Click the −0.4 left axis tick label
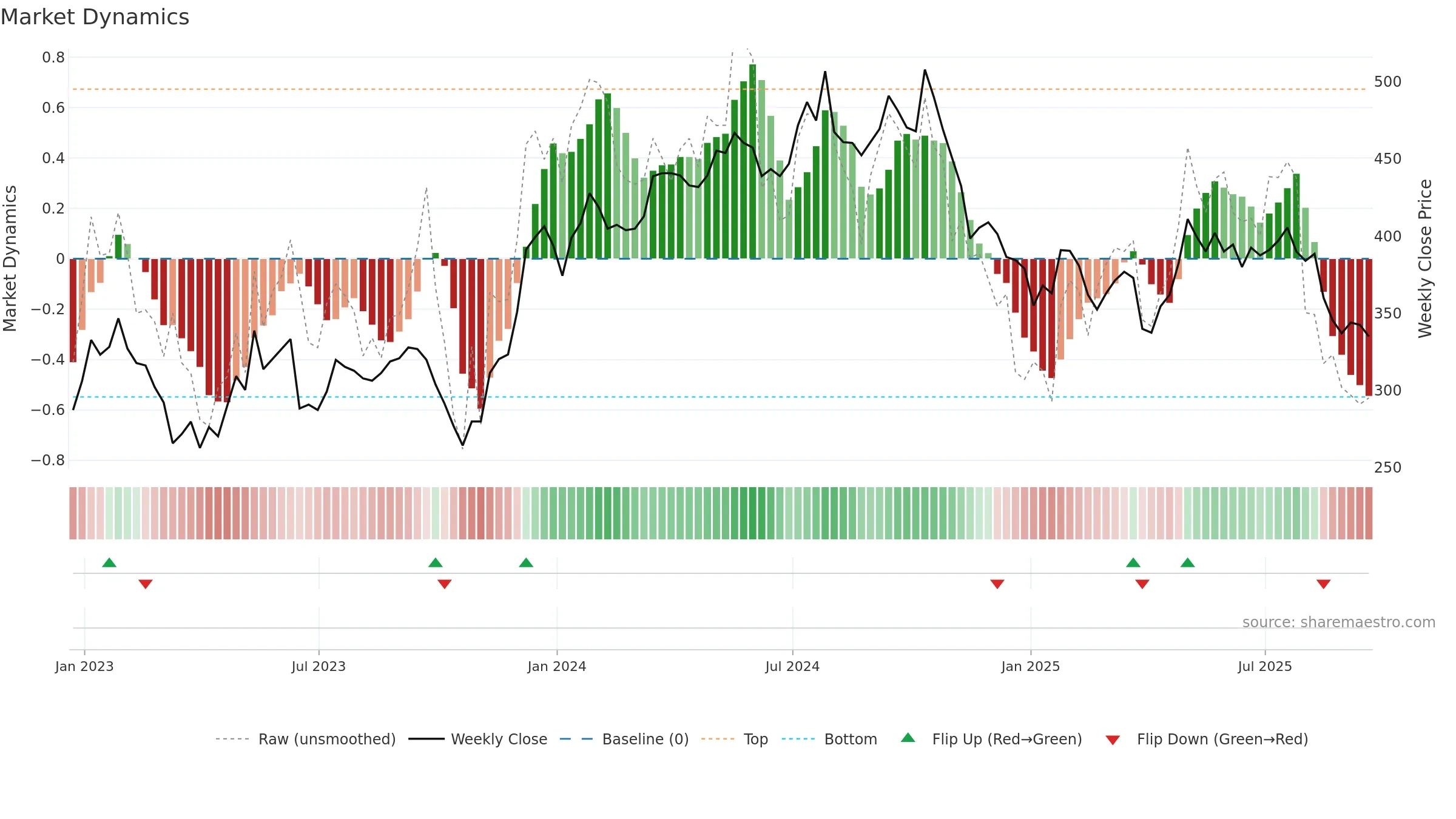Viewport: 1456px width, 819px height. (x=48, y=360)
